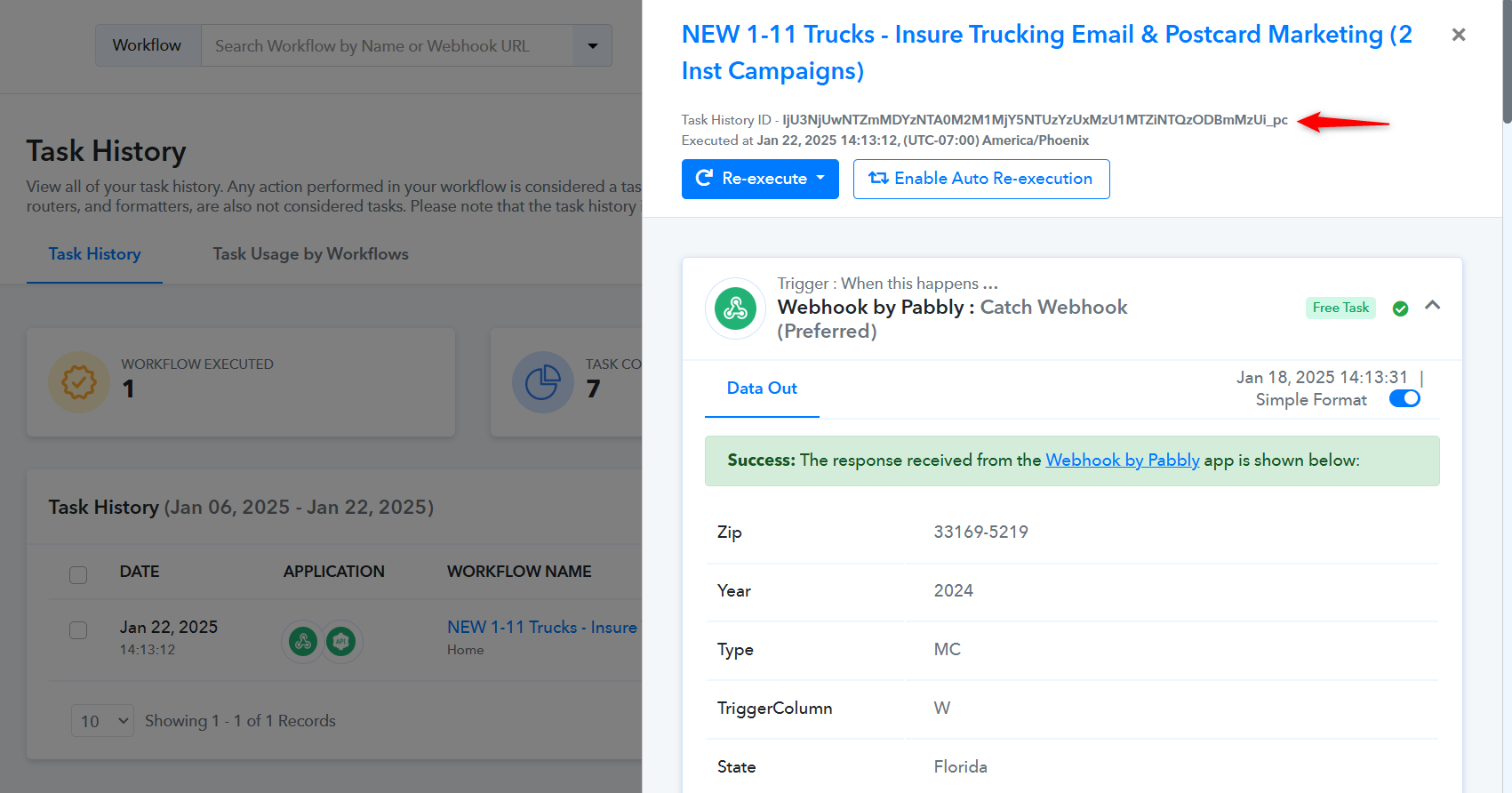Click the Jan 22, 2025 date cell
Viewport: 1512px width, 793px height.
coord(168,628)
